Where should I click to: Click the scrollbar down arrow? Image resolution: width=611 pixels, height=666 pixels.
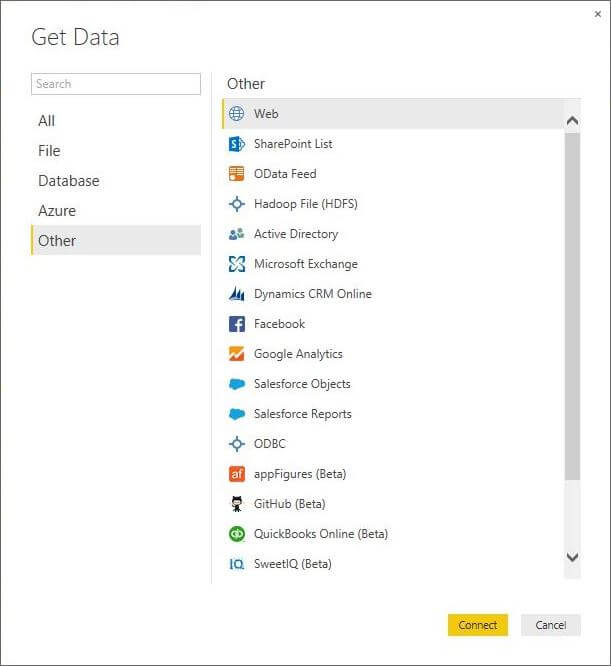click(x=572, y=557)
